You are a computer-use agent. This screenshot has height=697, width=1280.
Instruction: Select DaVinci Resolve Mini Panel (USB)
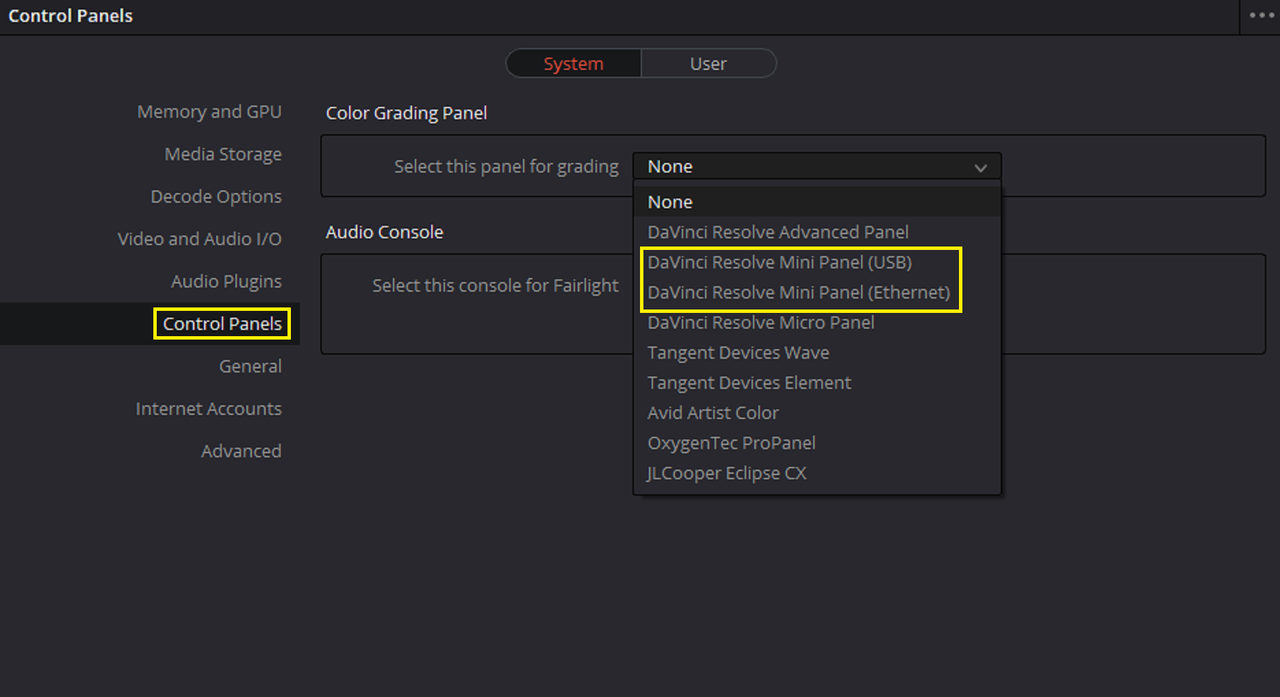click(817, 262)
